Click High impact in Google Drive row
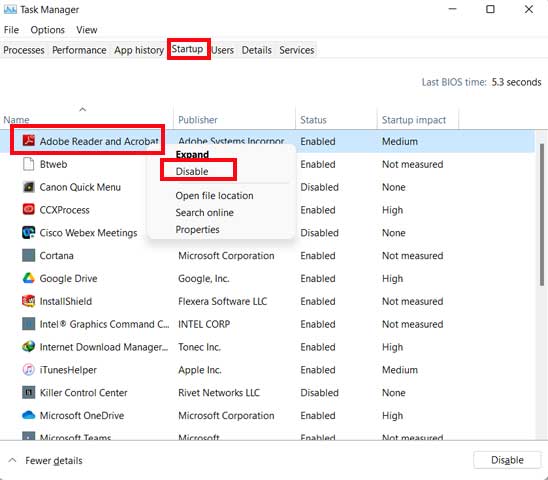548x480 pixels. (392, 278)
